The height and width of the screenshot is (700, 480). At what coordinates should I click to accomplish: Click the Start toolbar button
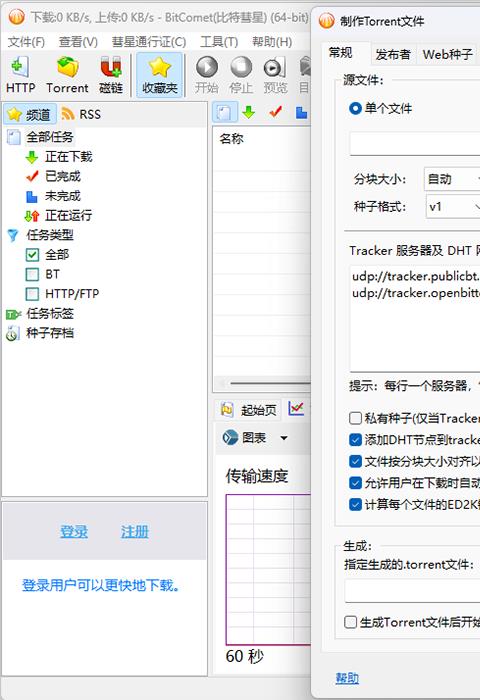coord(207,75)
